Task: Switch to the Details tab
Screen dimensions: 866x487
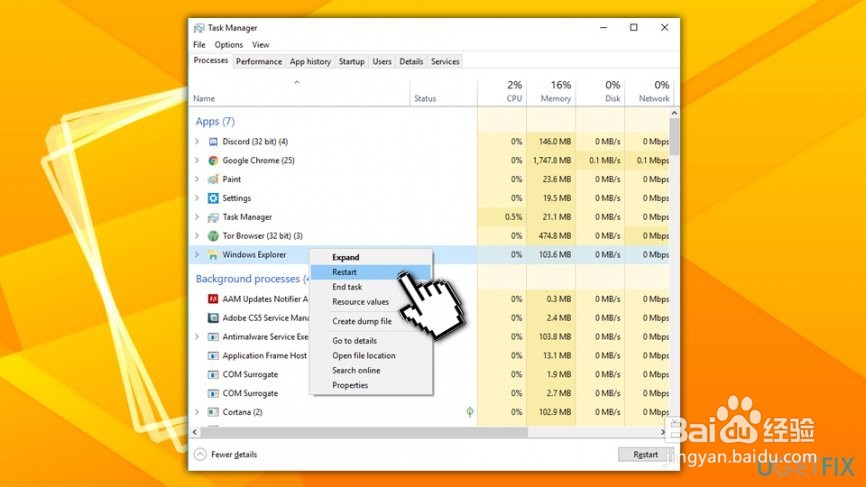Action: tap(411, 62)
